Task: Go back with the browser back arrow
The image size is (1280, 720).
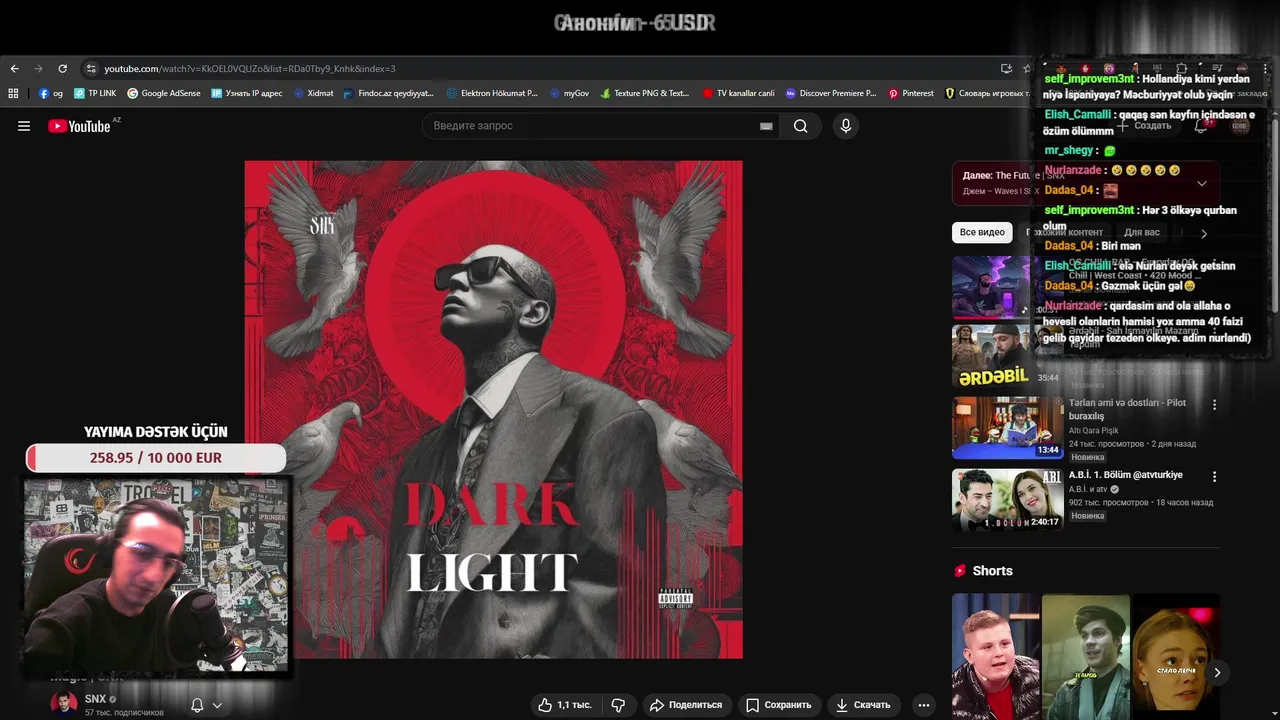Action: point(14,69)
